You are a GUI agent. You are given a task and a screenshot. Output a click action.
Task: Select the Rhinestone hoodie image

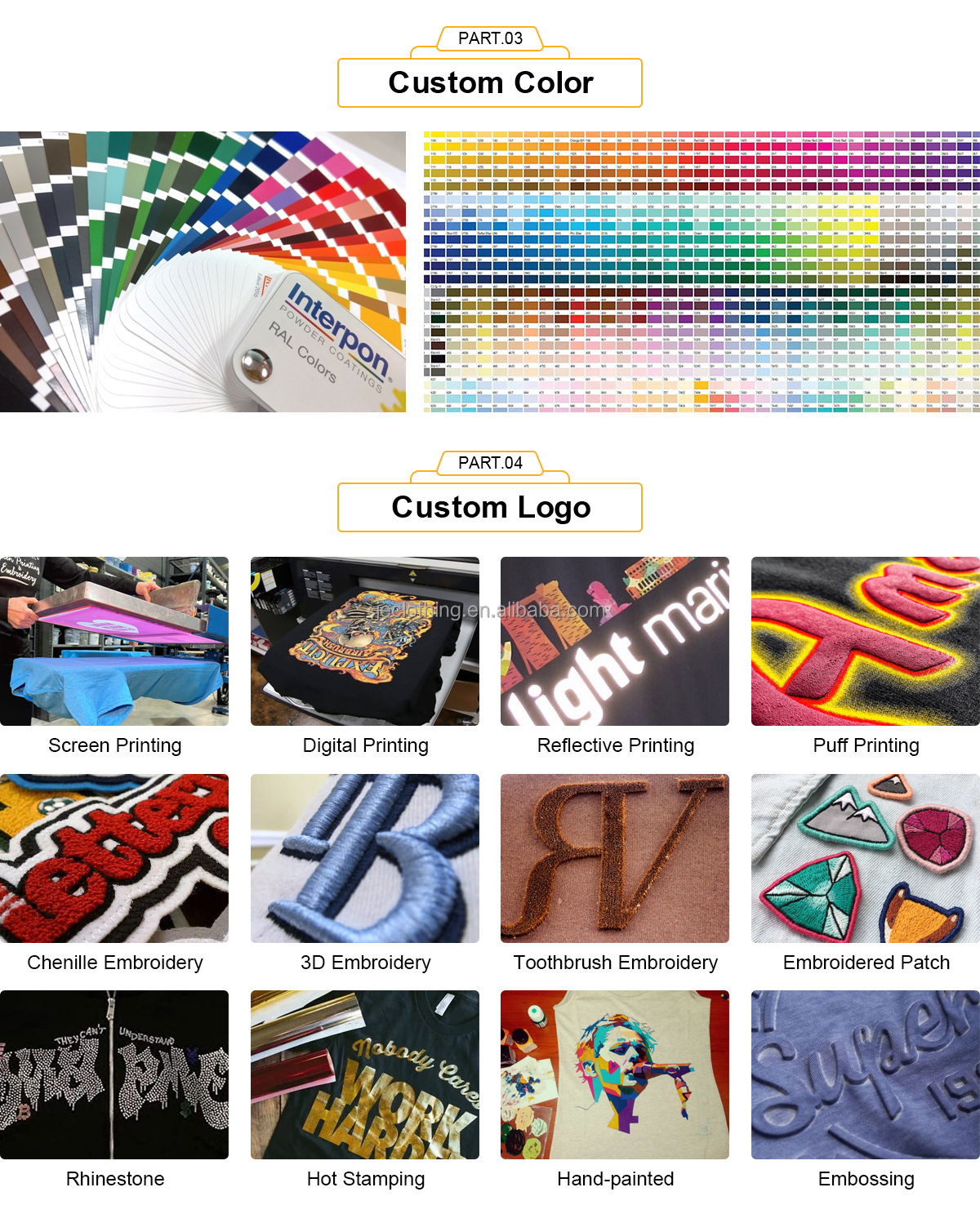click(x=114, y=1075)
